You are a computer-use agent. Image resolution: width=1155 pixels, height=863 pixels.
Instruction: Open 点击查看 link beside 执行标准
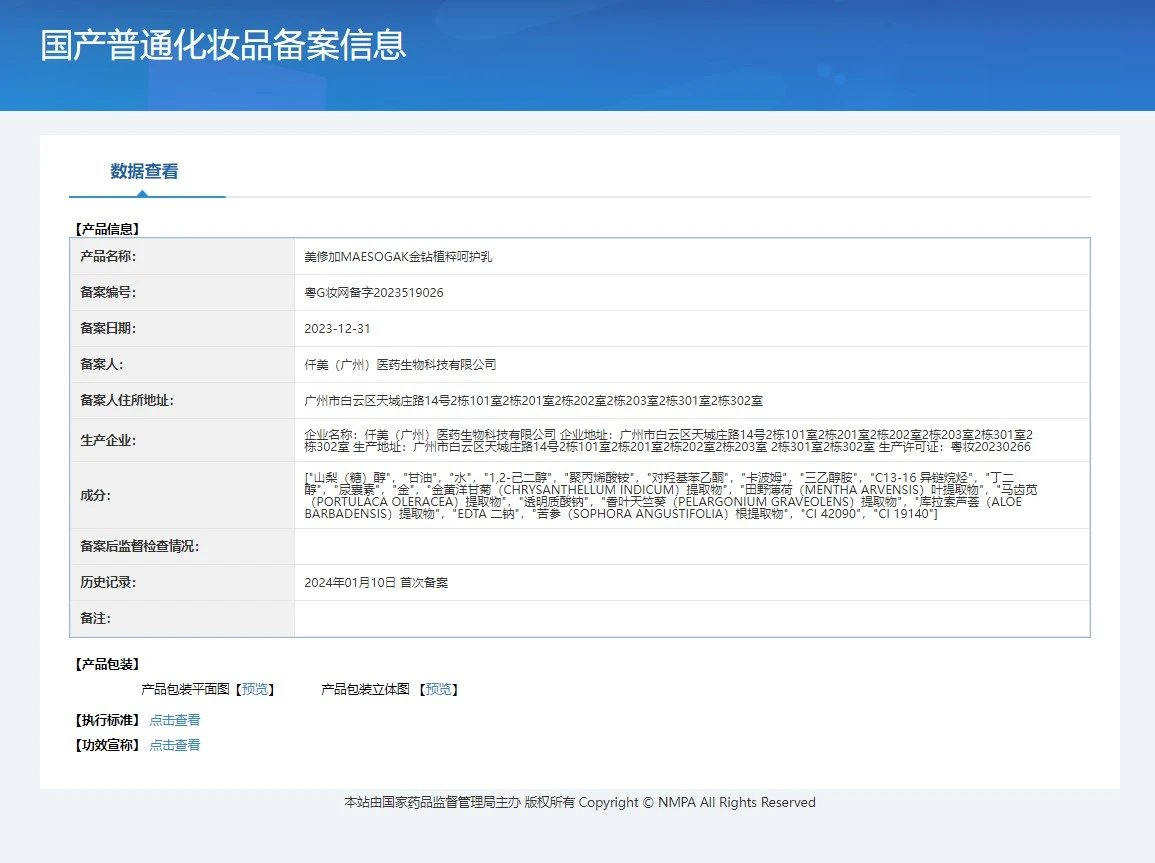click(x=175, y=720)
